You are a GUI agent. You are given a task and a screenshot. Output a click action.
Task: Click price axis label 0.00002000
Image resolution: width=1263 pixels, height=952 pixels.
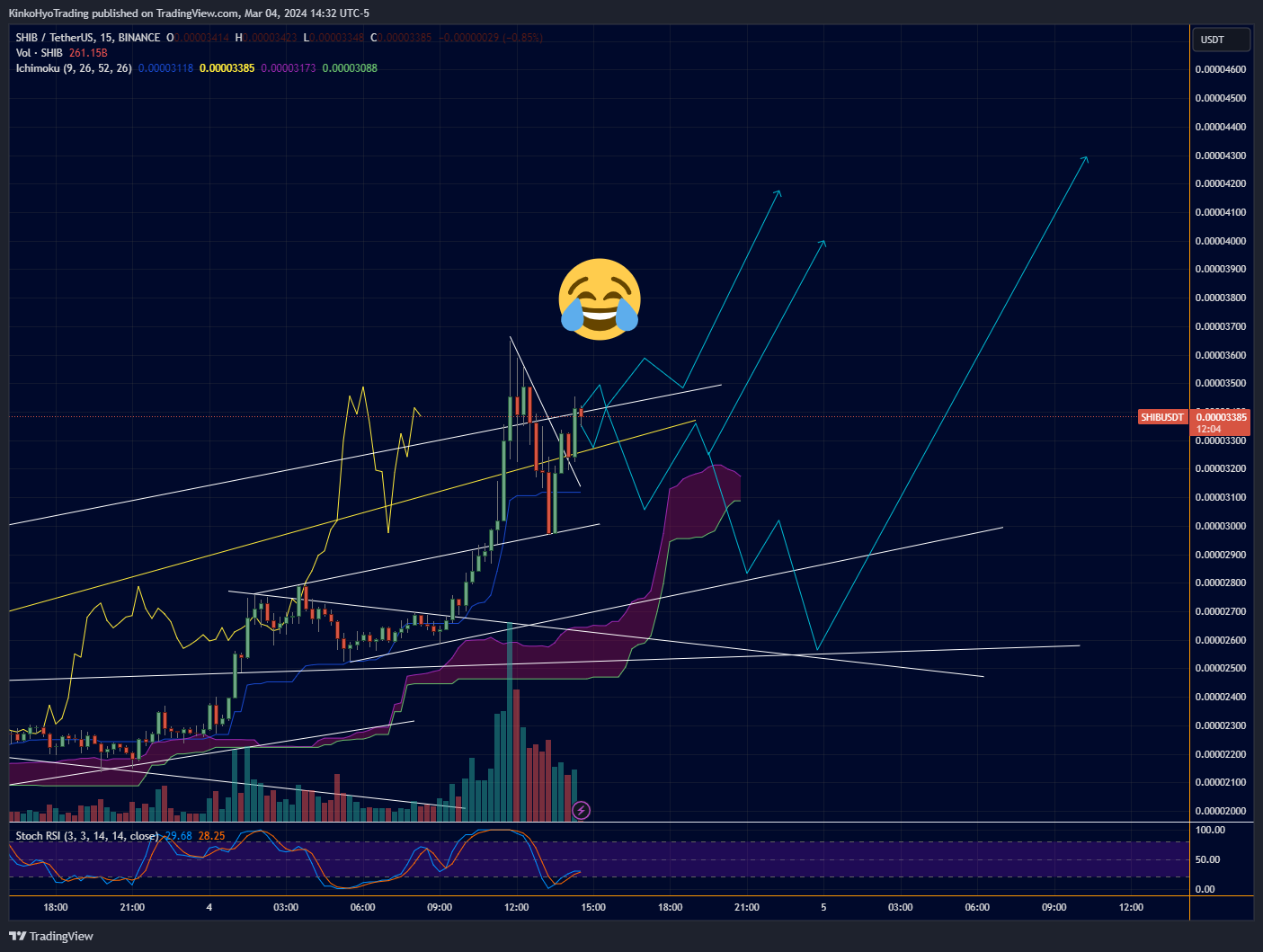(1221, 811)
